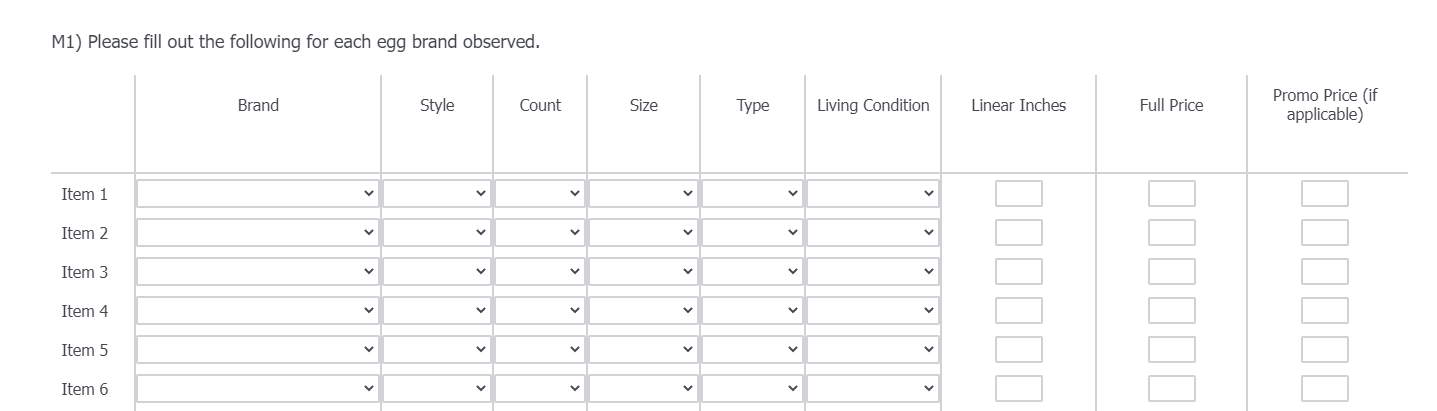Viewport: 1437px width, 411px height.
Task: Open the Size dropdown for Item 6
Action: pyautogui.click(x=643, y=389)
